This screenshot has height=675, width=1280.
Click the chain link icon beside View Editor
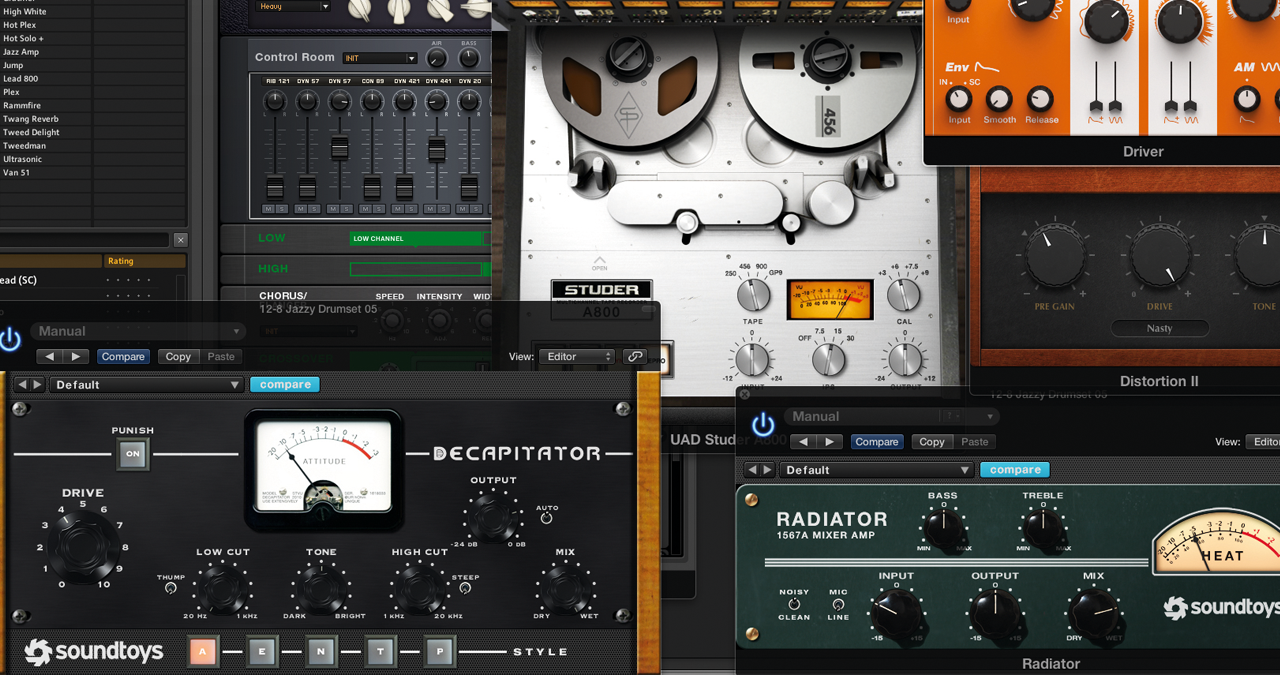point(635,354)
